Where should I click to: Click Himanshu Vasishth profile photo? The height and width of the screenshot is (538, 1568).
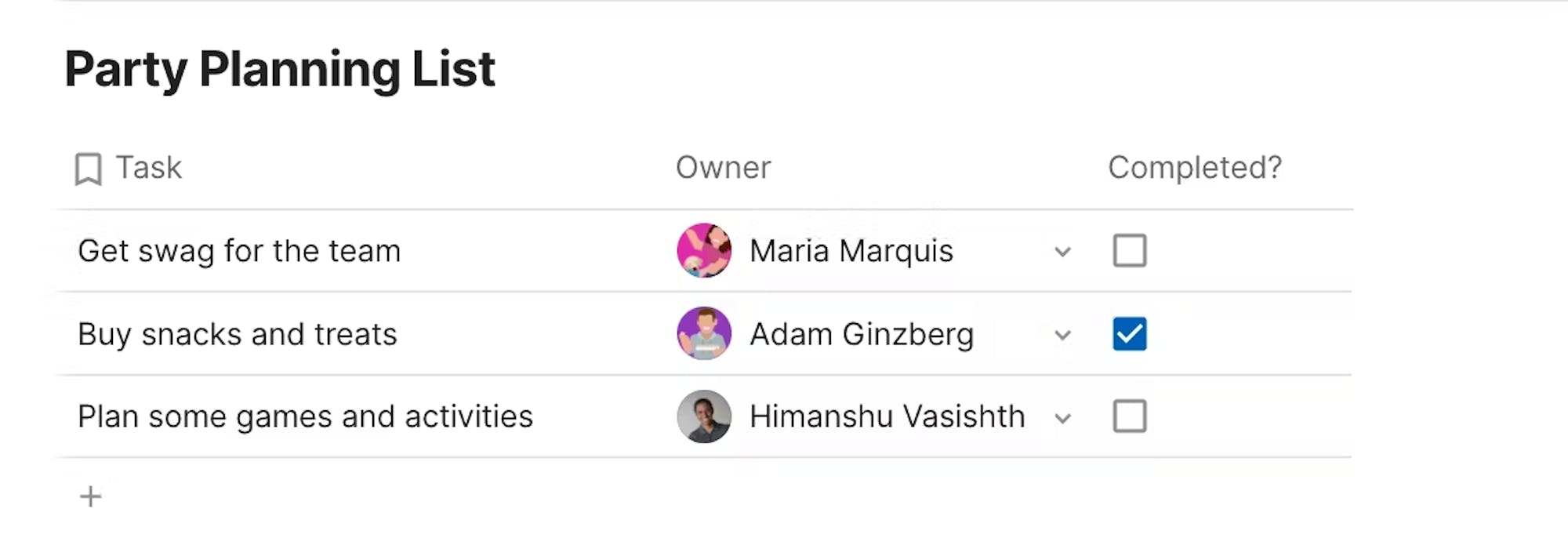click(704, 416)
